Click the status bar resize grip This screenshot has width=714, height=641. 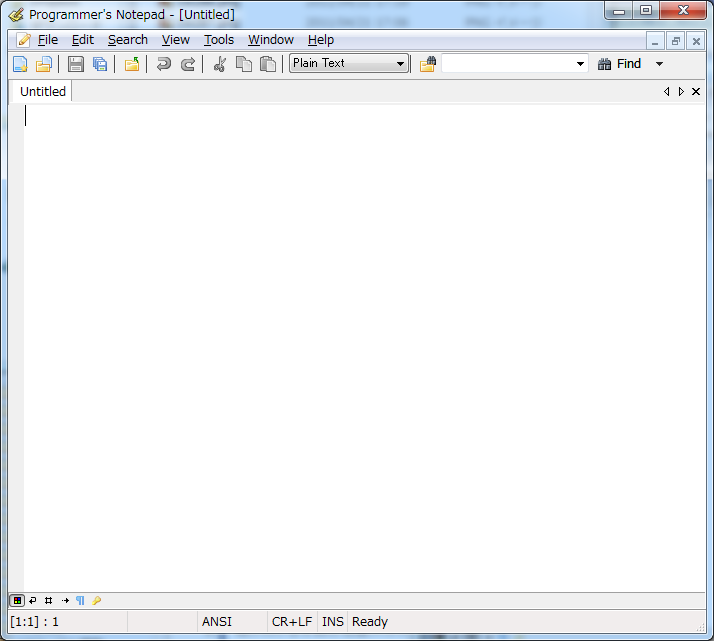pos(700,627)
